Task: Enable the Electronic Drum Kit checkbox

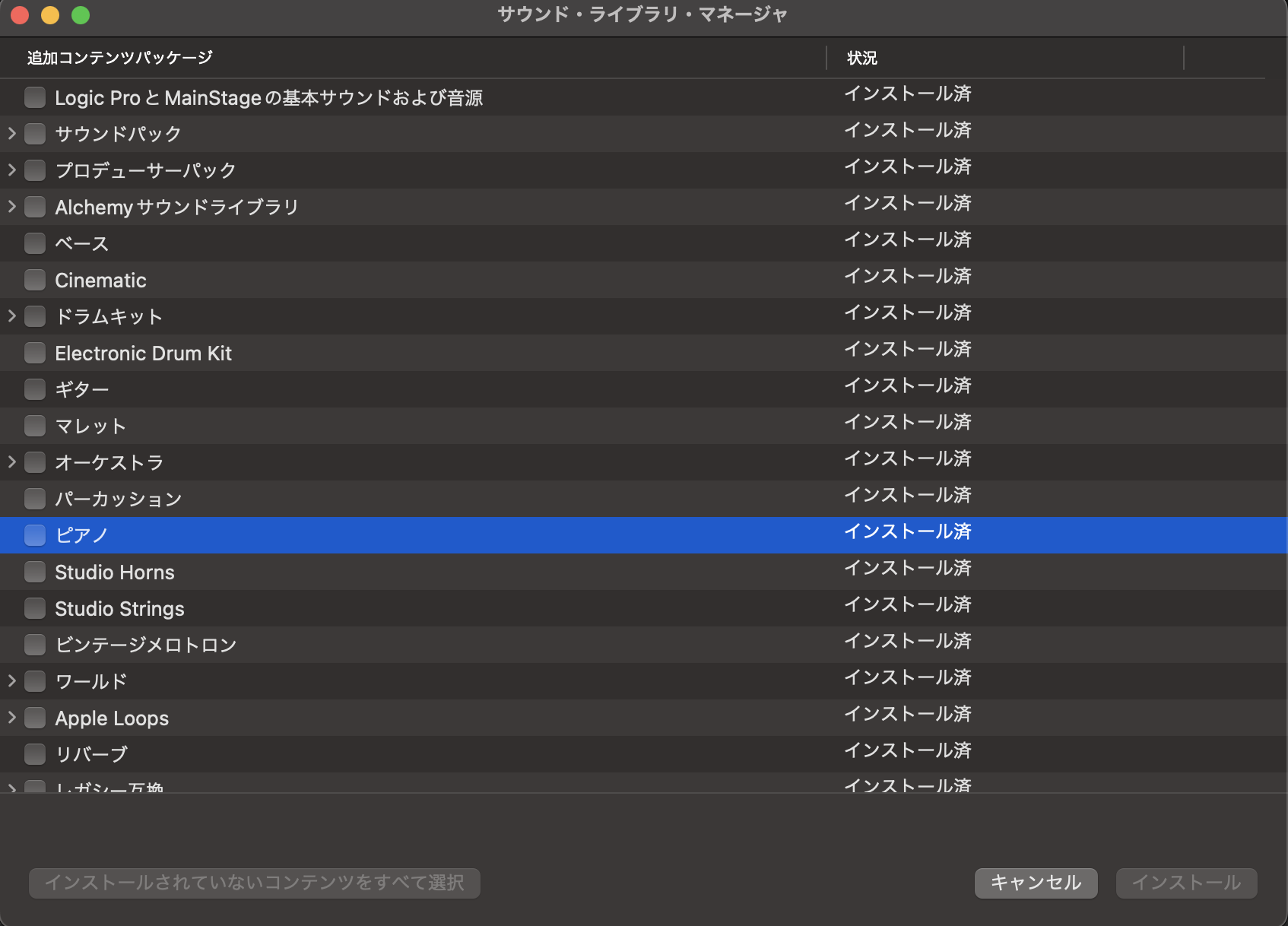Action: pos(35,353)
